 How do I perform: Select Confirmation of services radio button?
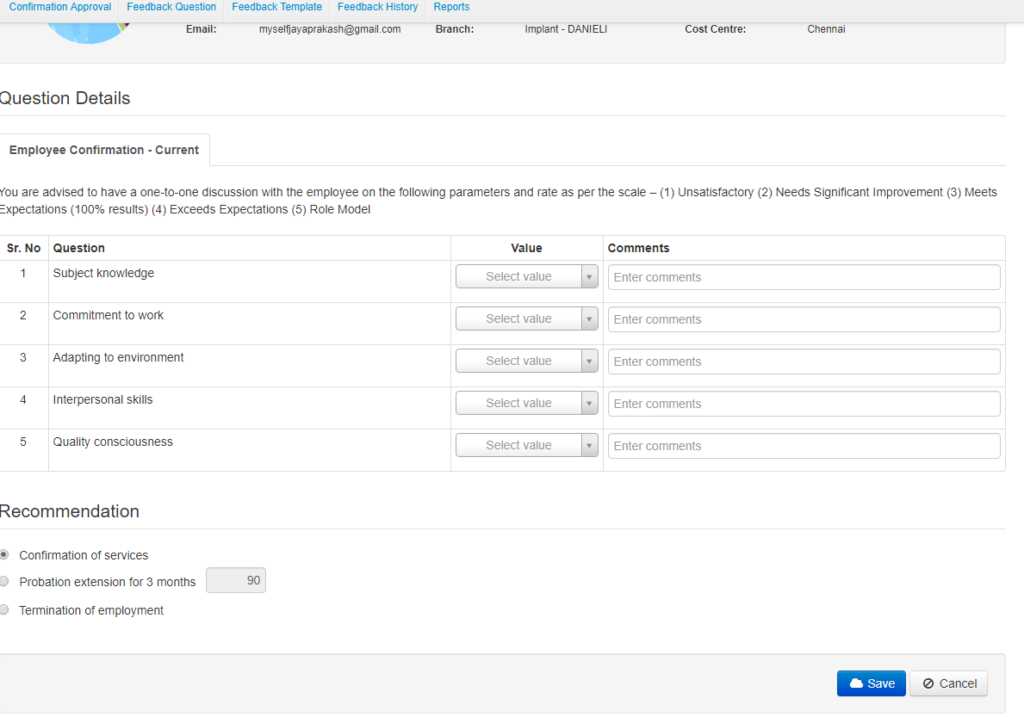tap(4, 554)
